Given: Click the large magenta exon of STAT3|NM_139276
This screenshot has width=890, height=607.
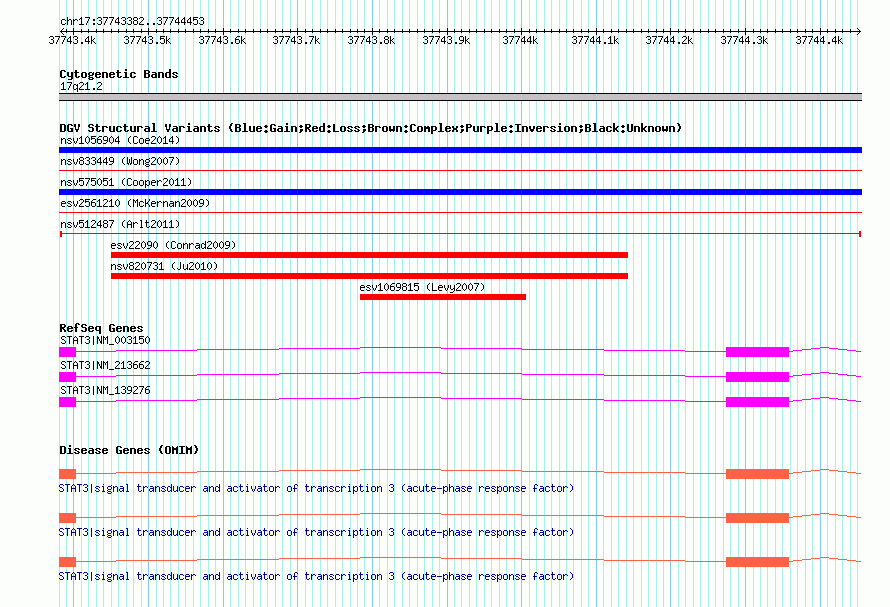Looking at the screenshot, I should pyautogui.click(x=757, y=402).
